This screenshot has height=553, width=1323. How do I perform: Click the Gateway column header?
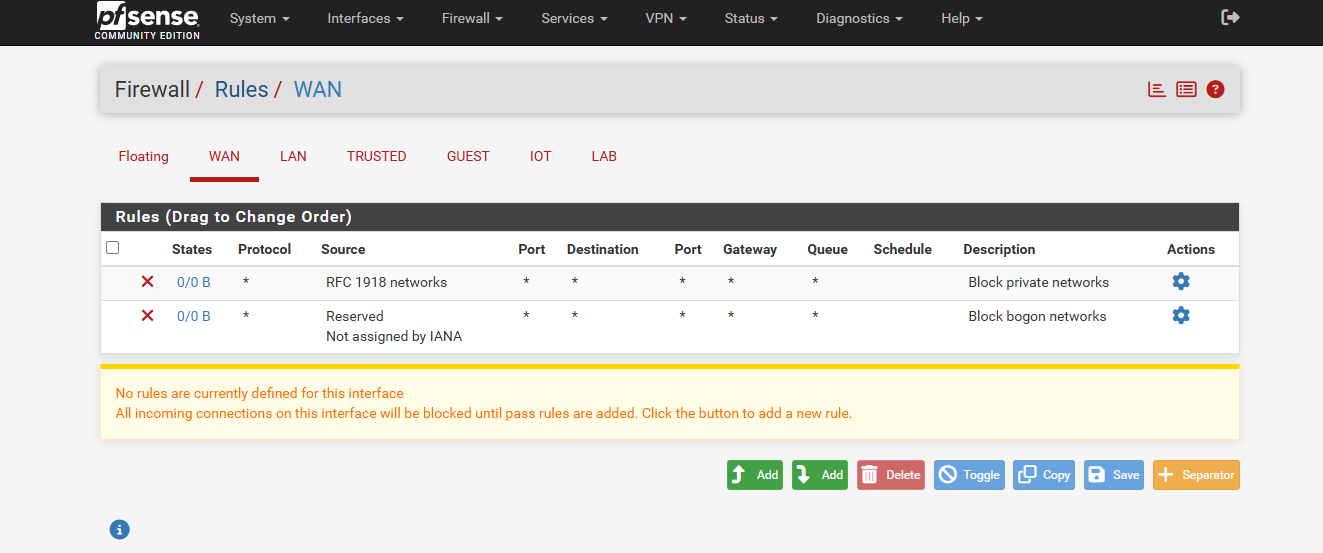pyautogui.click(x=750, y=249)
